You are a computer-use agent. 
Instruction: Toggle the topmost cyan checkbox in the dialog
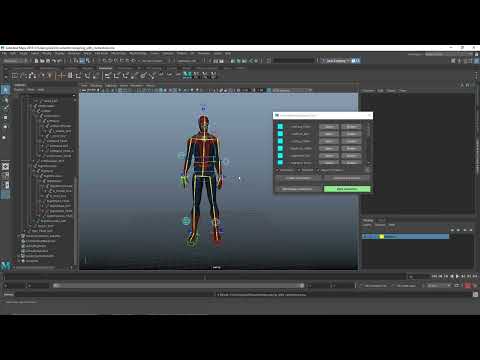[x=280, y=127]
